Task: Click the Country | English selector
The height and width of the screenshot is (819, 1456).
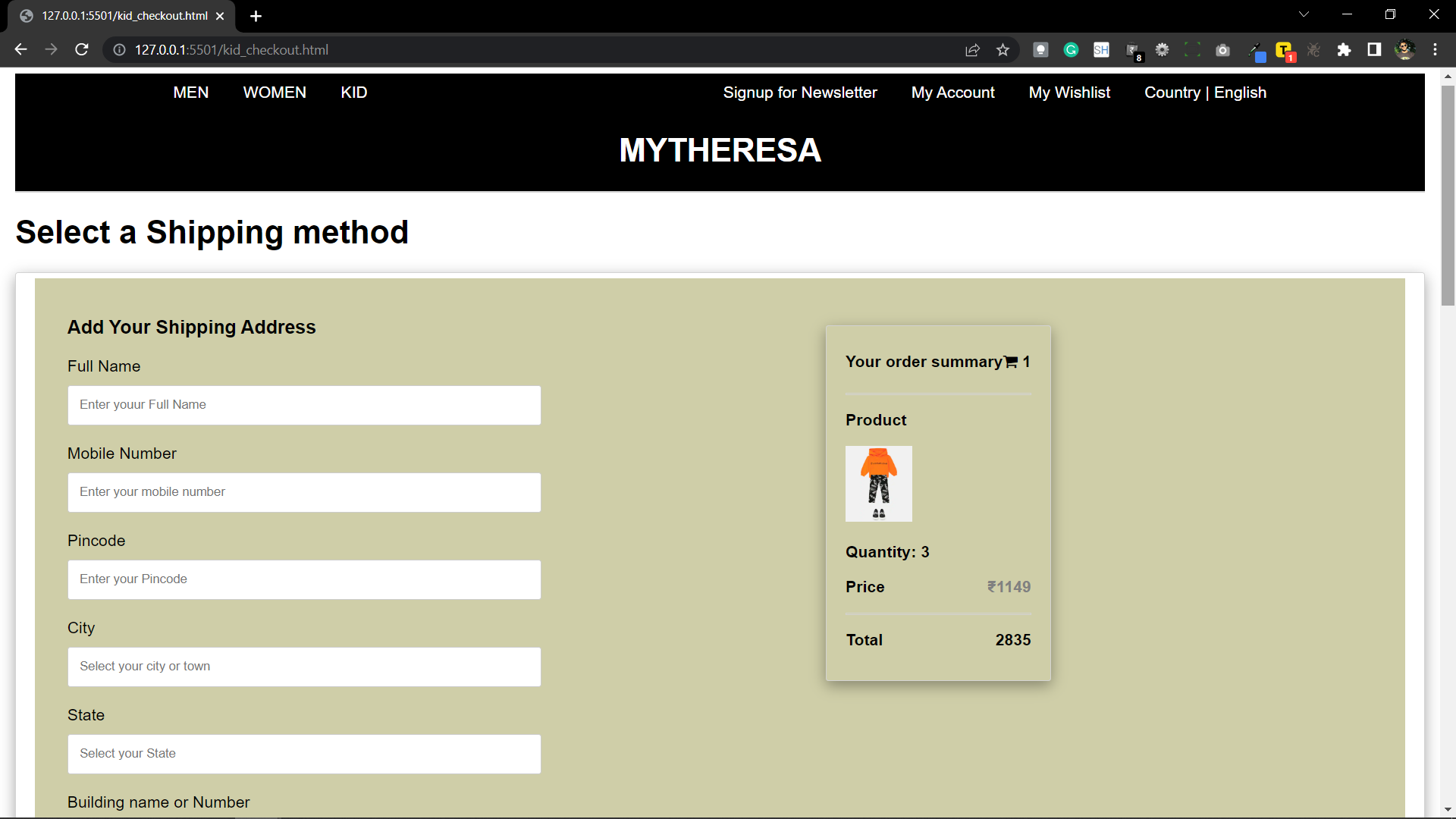Action: [1205, 93]
